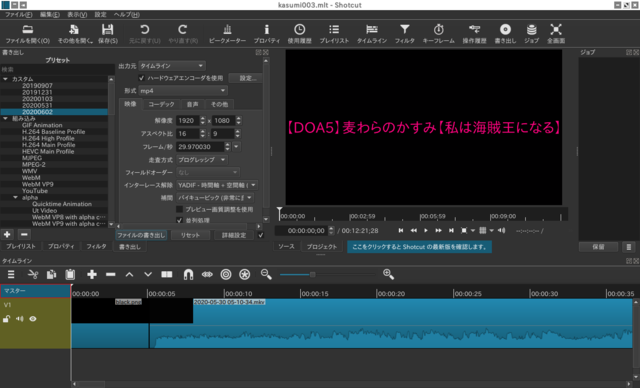Overwrite clip with down-chevron icon
640x388 pixels.
(x=148, y=275)
